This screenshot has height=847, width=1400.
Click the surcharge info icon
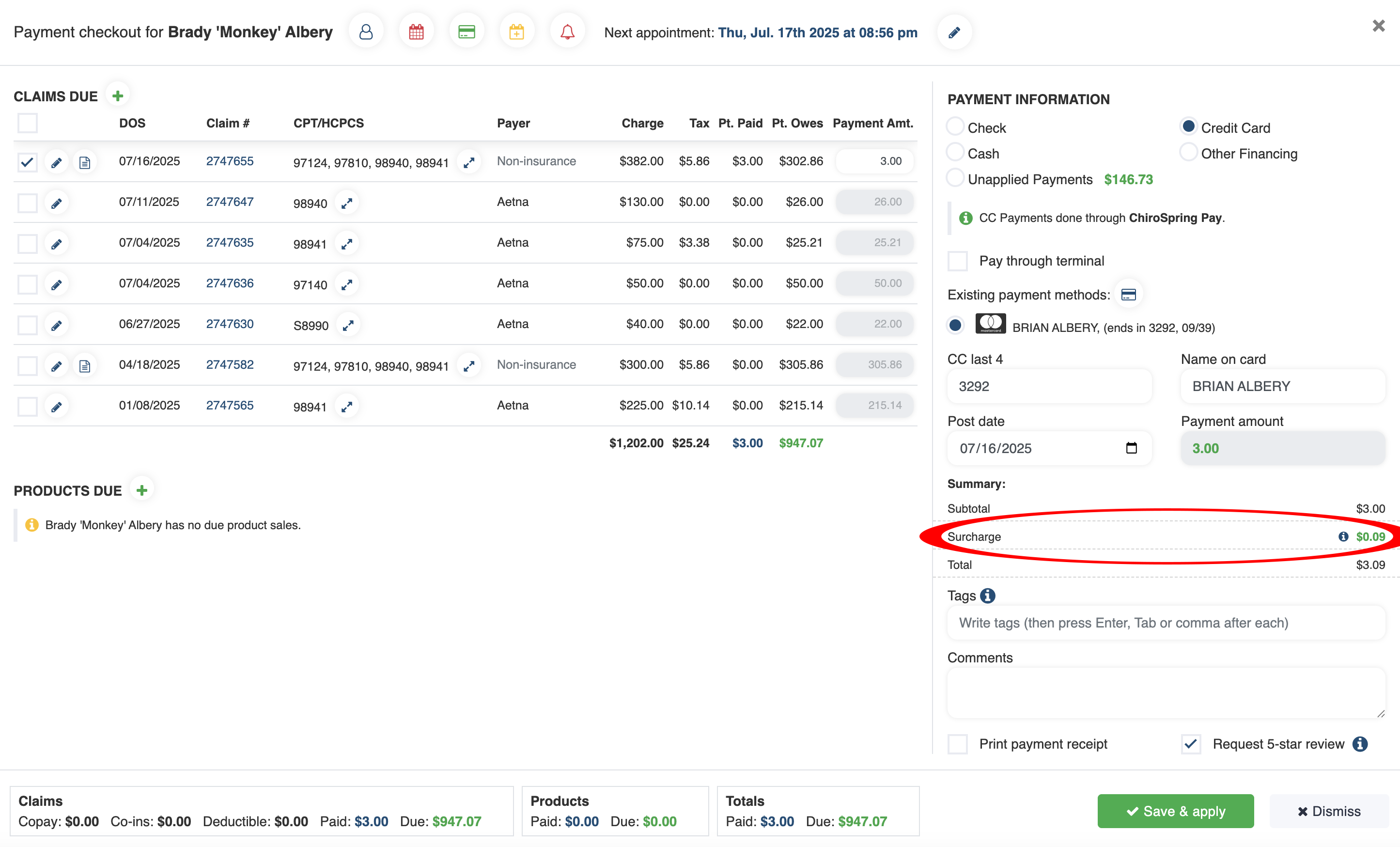click(1343, 536)
